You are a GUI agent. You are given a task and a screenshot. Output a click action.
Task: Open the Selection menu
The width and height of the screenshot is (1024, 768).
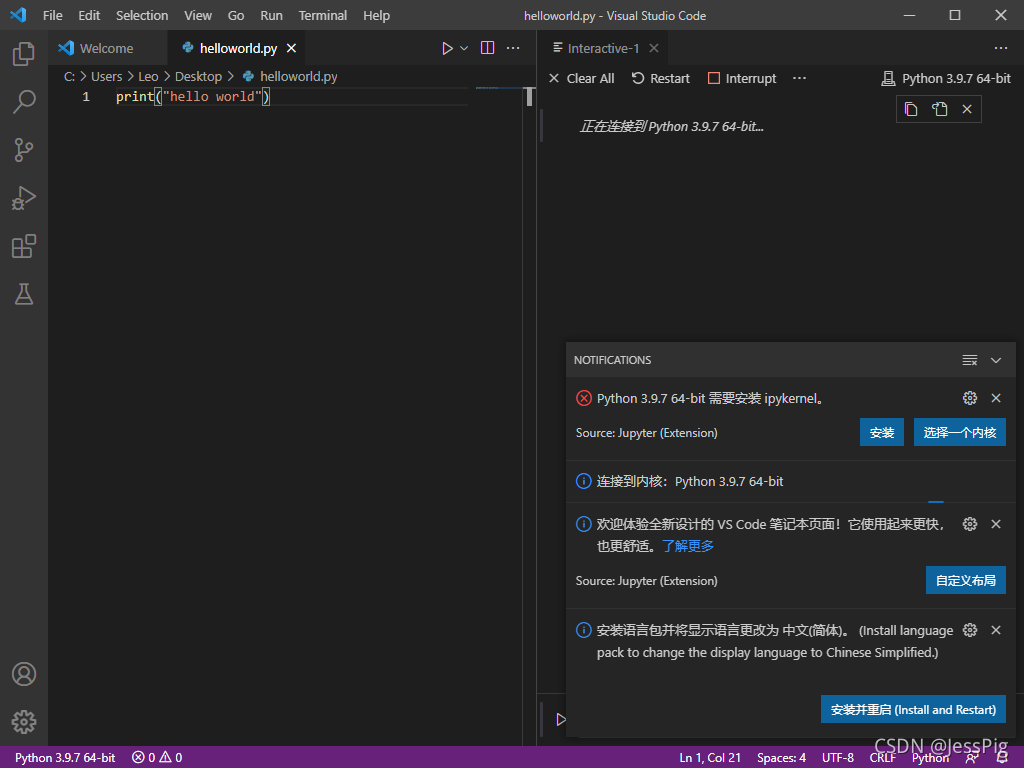tap(142, 15)
